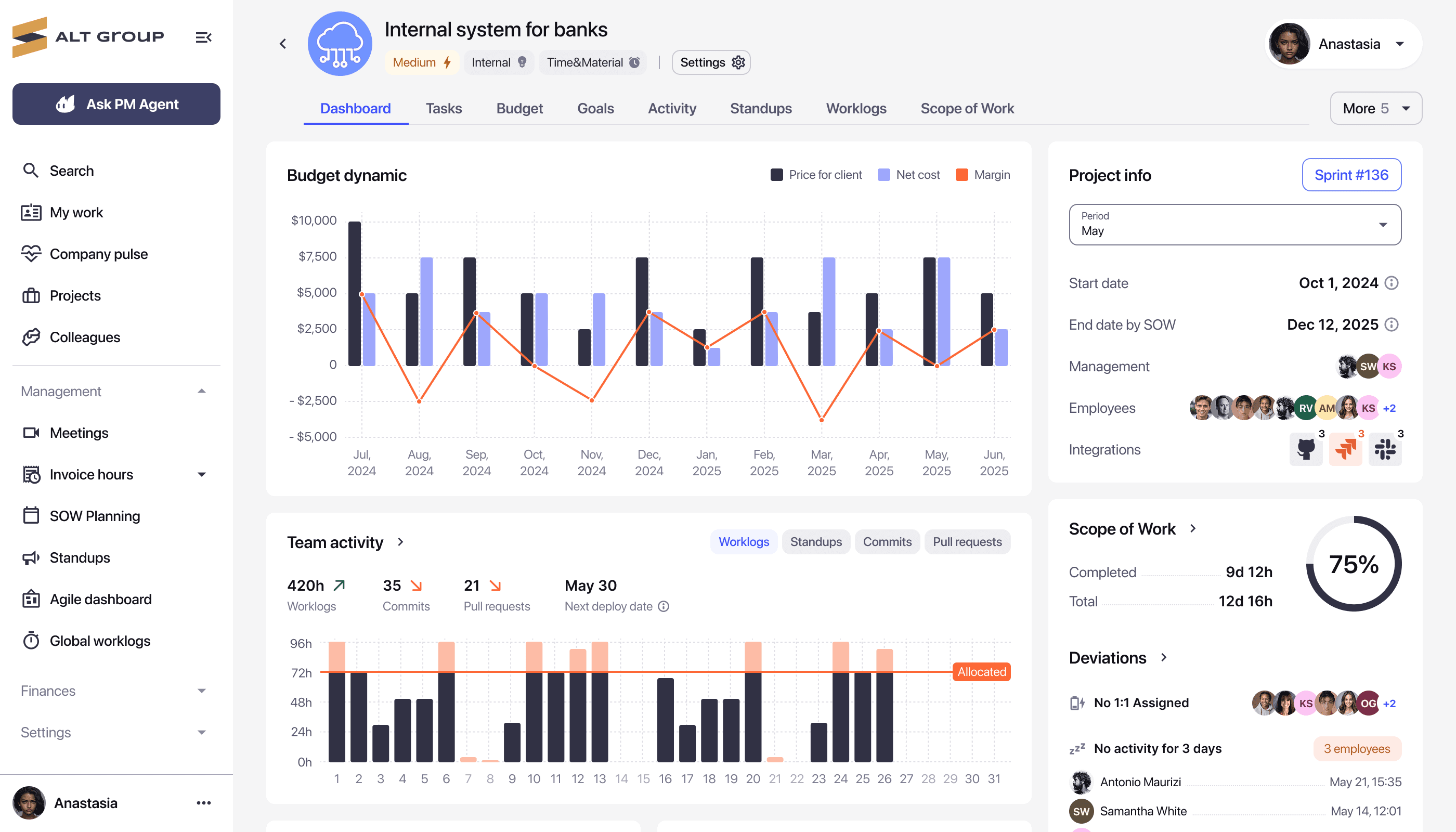Open Agile dashboard from the sidebar
Screen dimensions: 1456x832
tap(100, 599)
